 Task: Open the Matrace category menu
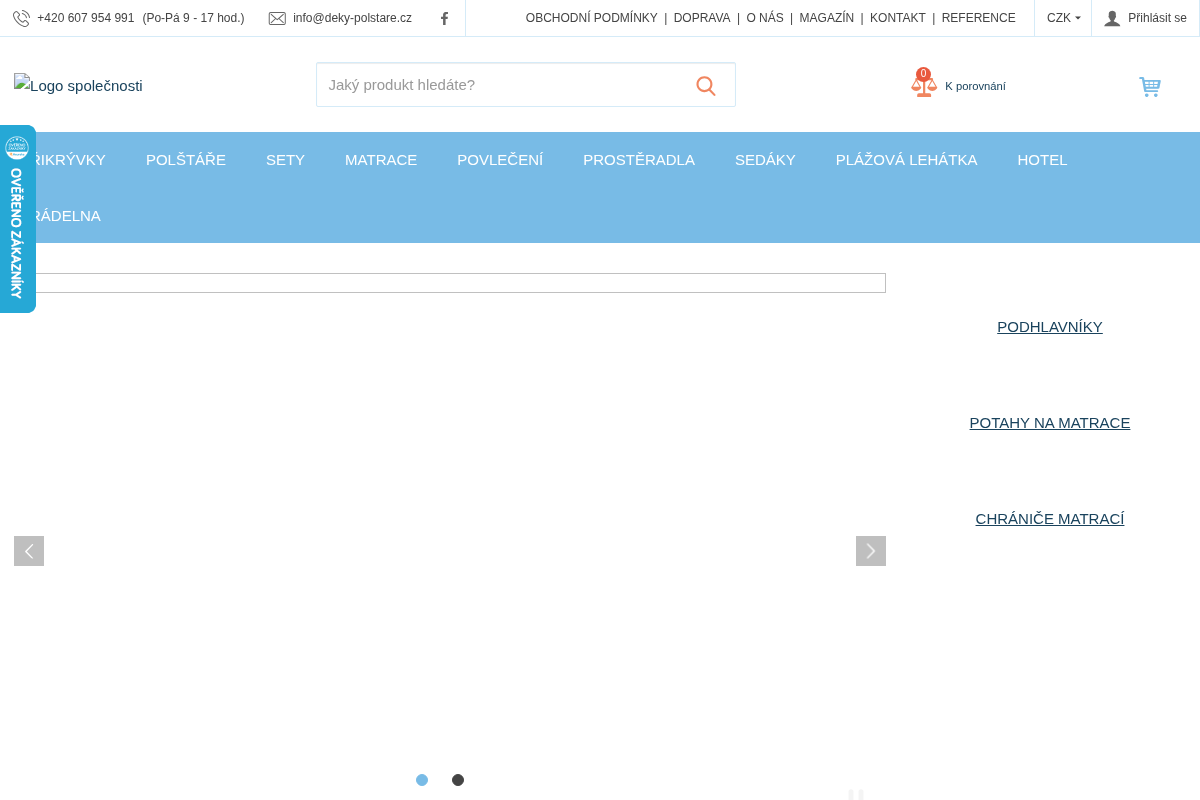coord(381,160)
